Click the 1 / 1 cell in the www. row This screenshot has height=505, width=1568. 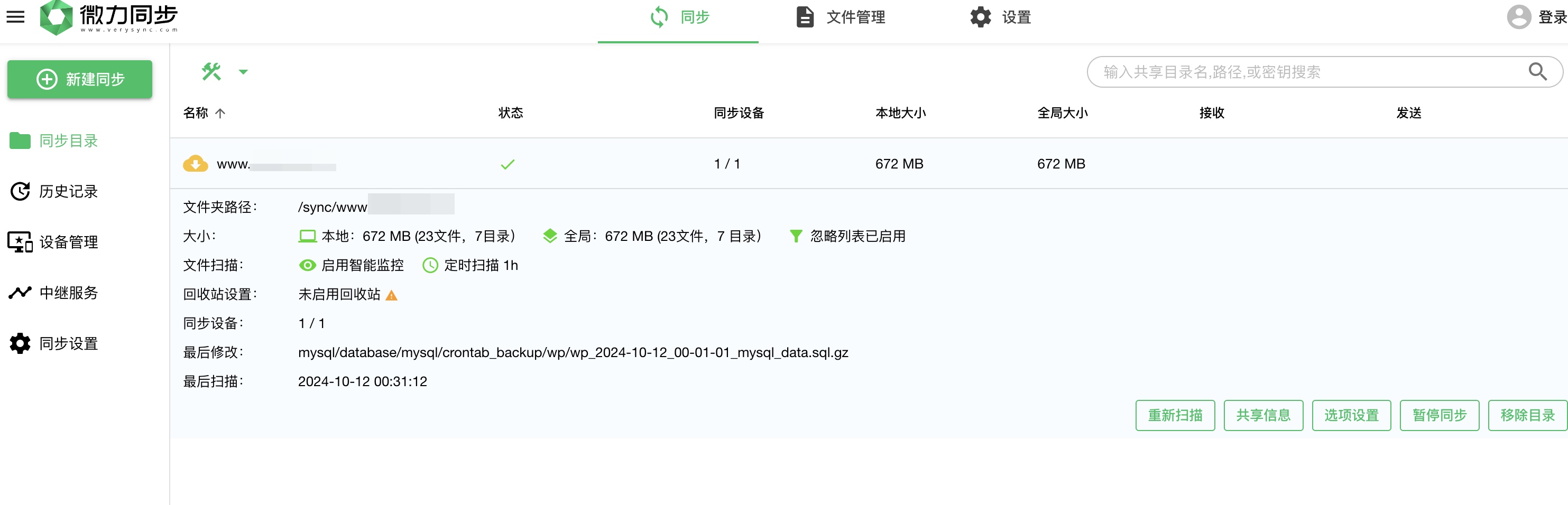(x=727, y=164)
